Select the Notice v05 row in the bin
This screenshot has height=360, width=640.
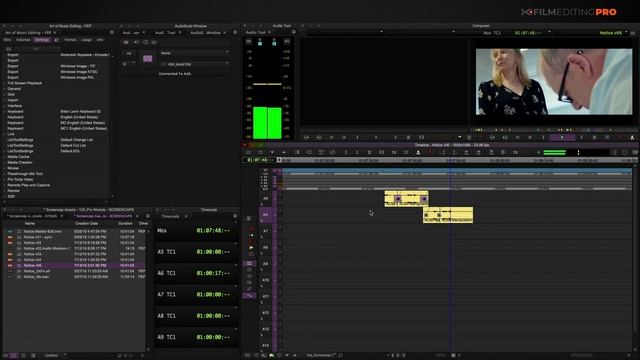click(x=74, y=265)
